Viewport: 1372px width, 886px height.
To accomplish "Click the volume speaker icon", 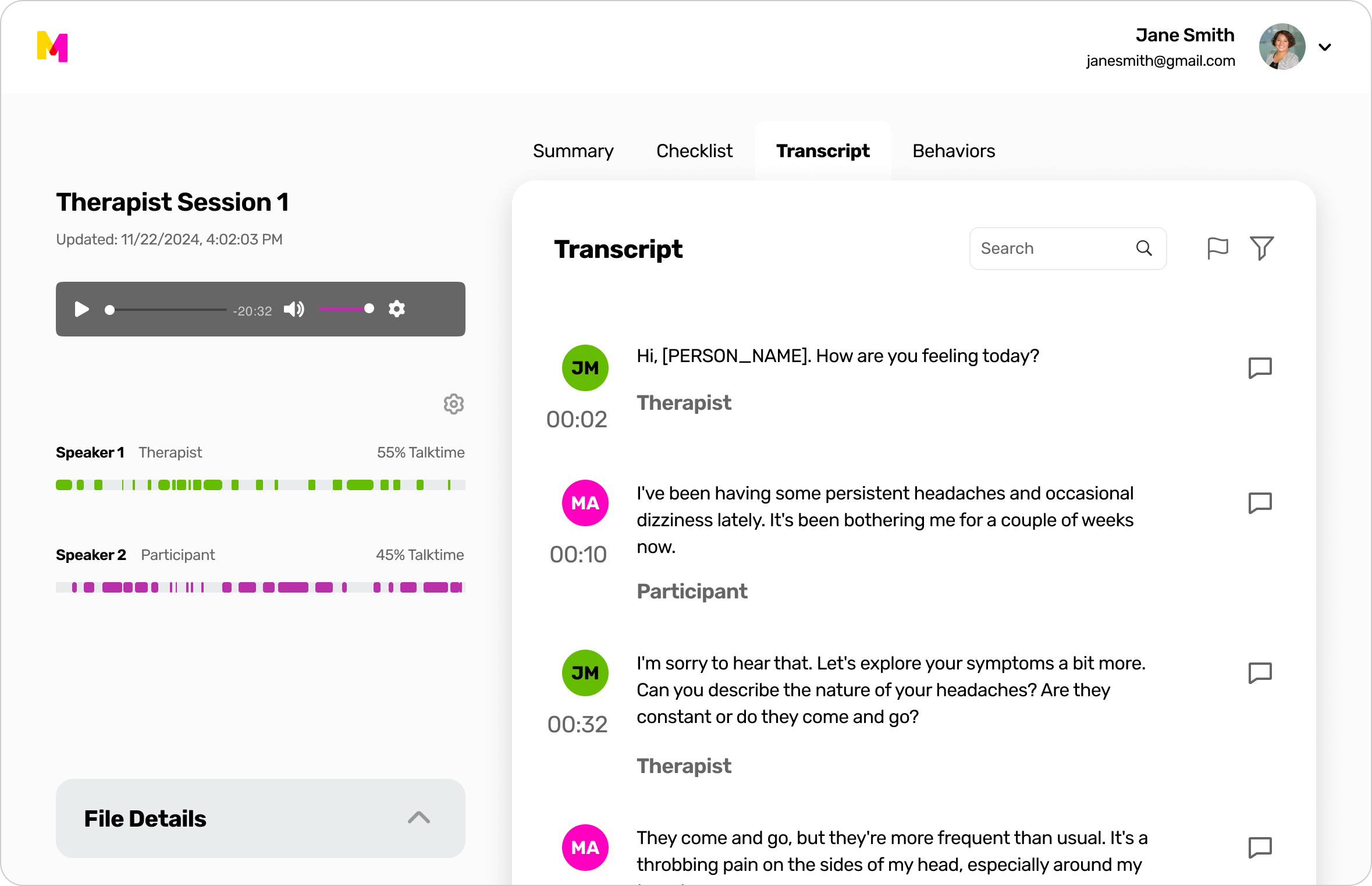I will pyautogui.click(x=294, y=309).
